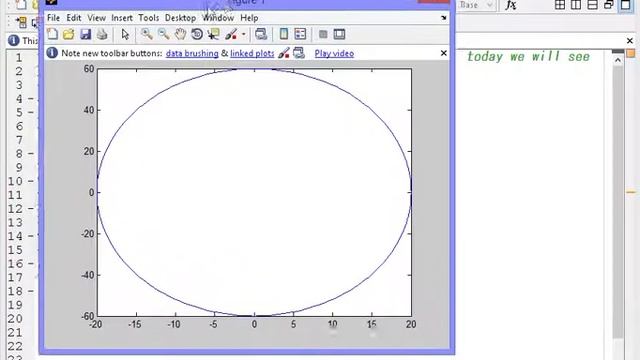The height and width of the screenshot is (360, 640).
Task: Close the editor information bar
Action: (x=630, y=41)
